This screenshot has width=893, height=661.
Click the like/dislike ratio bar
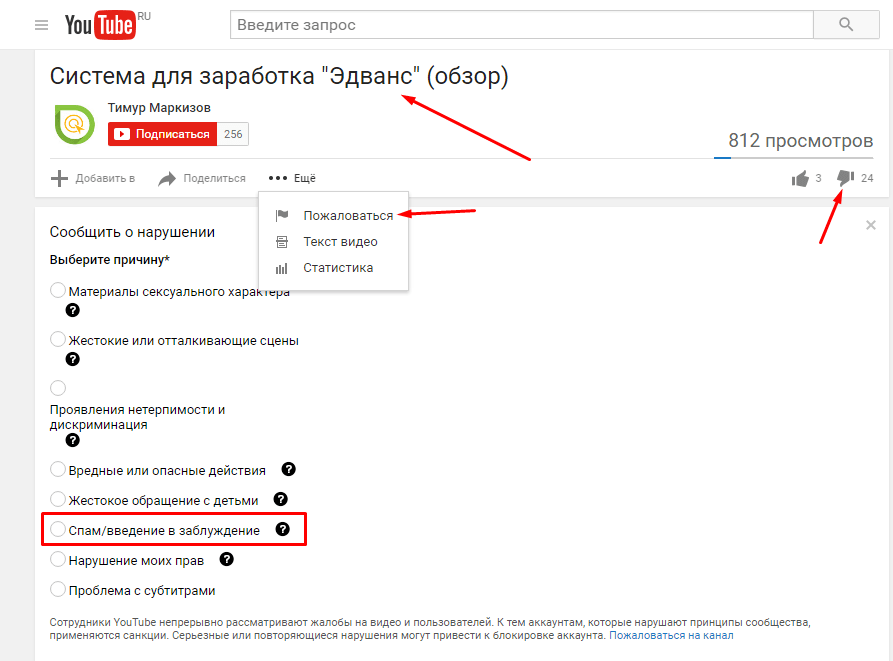(793, 158)
